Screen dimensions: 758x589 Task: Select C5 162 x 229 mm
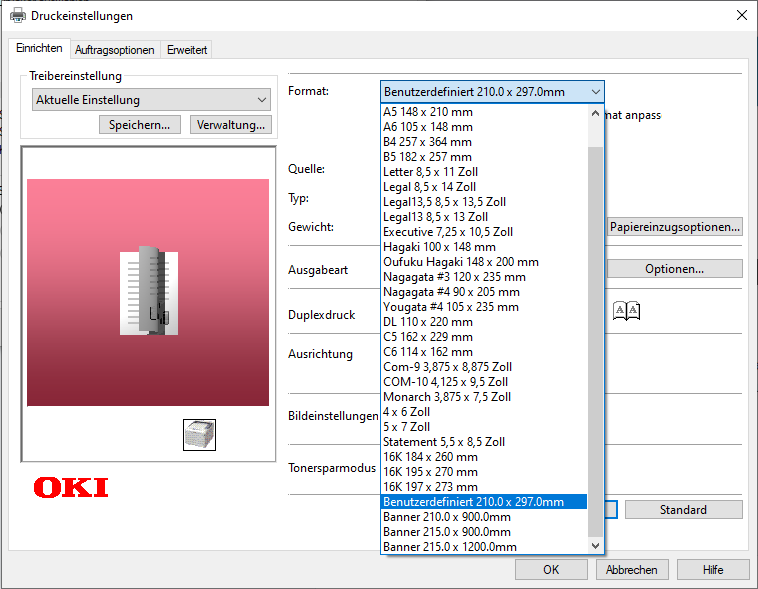(484, 337)
